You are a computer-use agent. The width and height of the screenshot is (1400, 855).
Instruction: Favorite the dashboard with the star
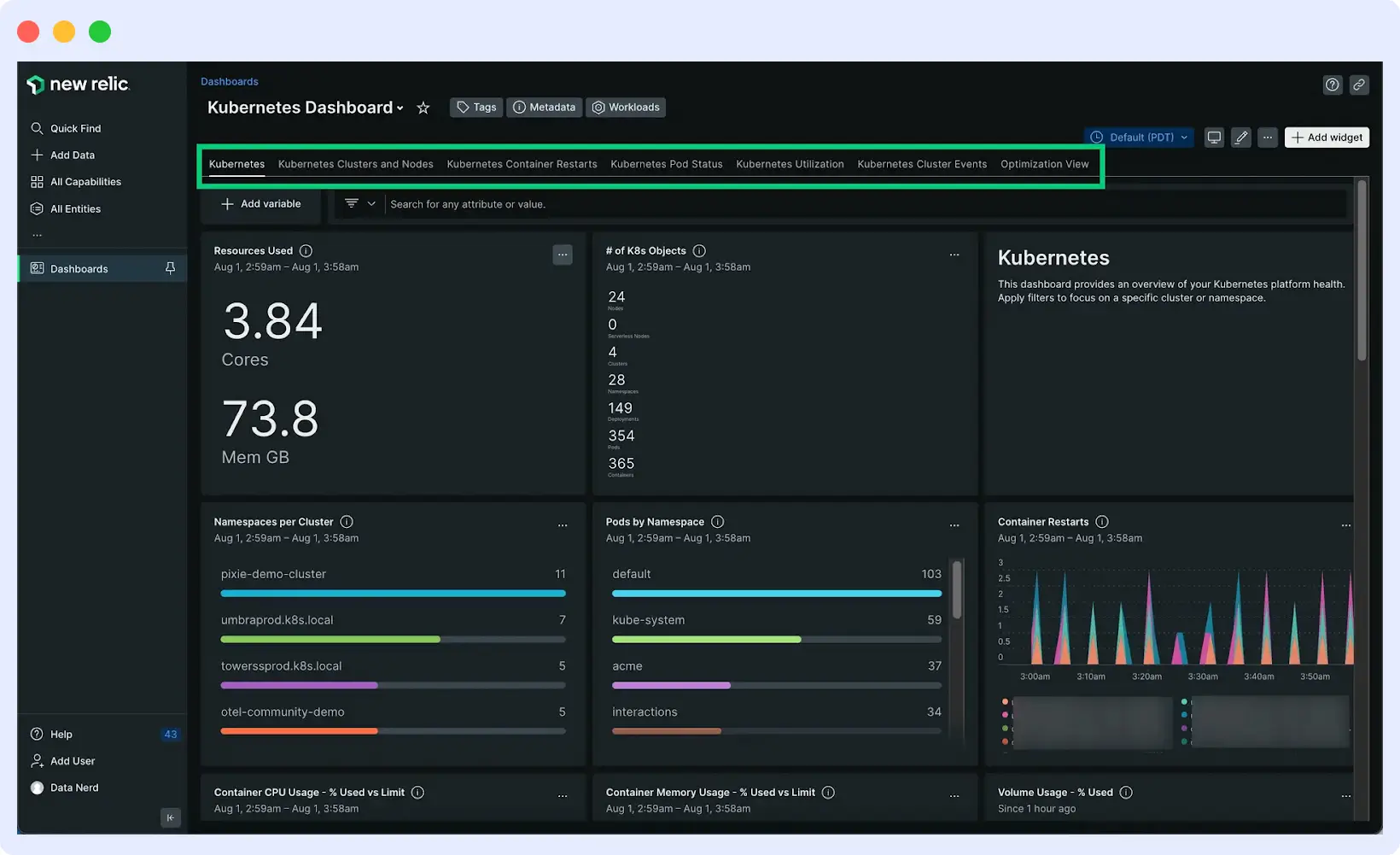click(423, 108)
